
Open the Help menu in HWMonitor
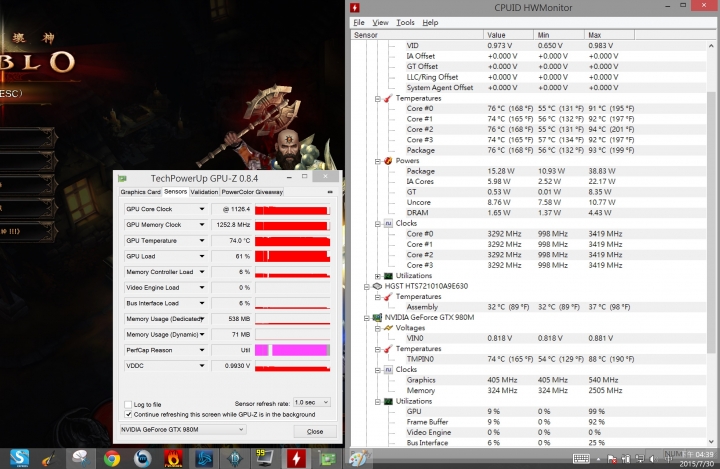(x=430, y=23)
